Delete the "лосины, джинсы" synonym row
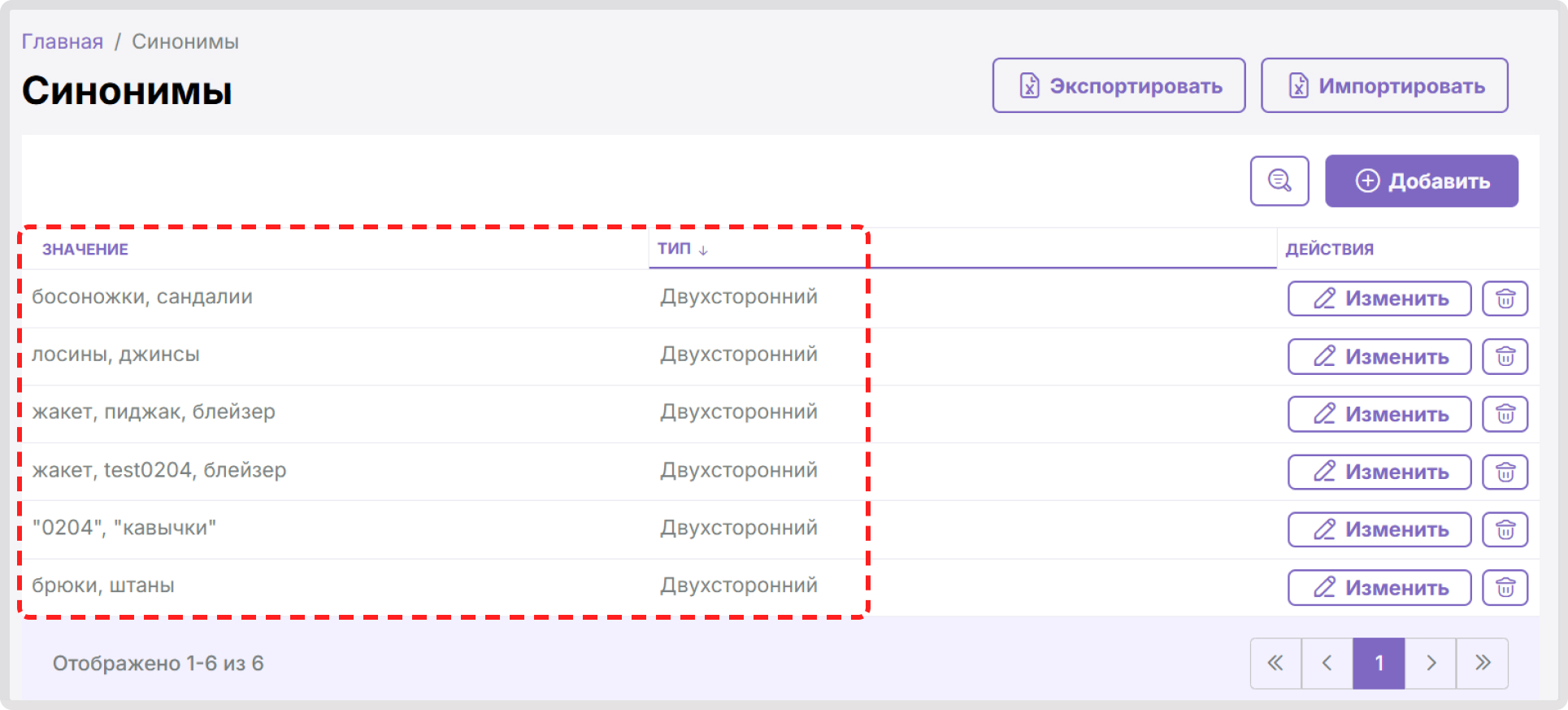The height and width of the screenshot is (710, 1568). coord(1505,356)
